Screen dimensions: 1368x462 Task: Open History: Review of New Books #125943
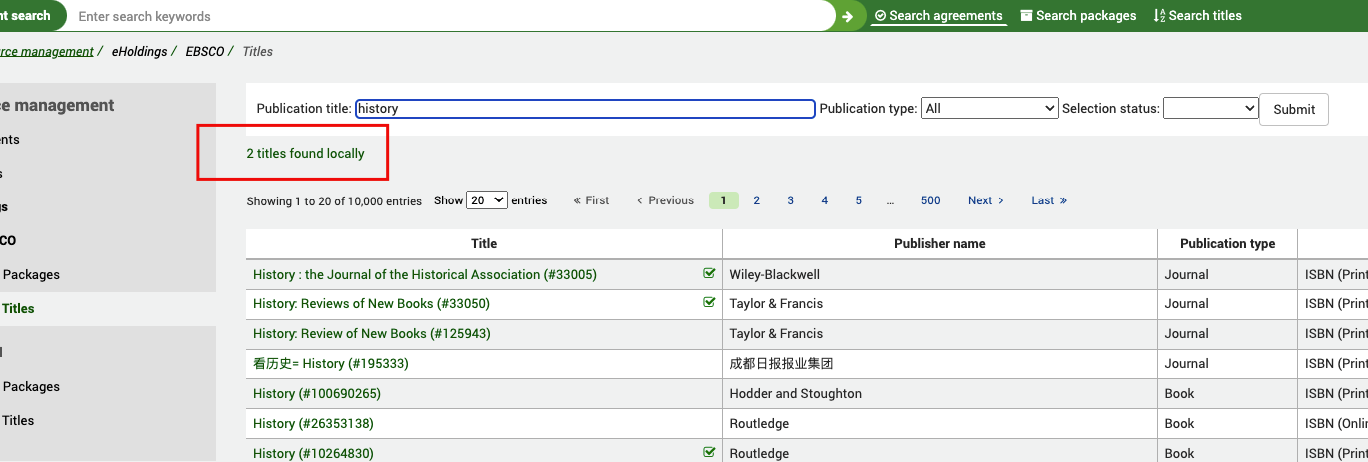pyautogui.click(x=371, y=334)
